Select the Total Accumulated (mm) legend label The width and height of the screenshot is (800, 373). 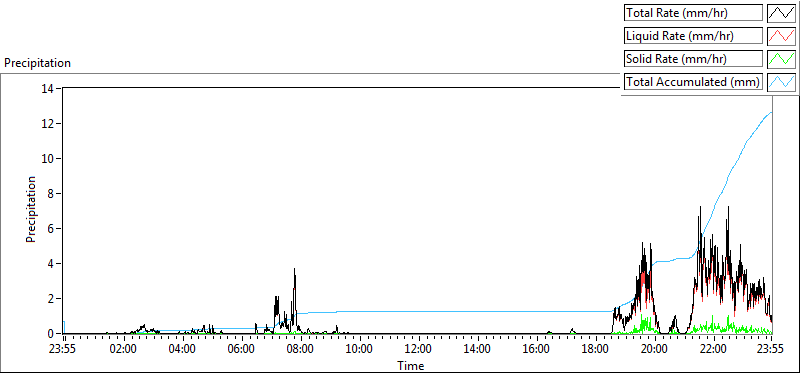click(693, 82)
